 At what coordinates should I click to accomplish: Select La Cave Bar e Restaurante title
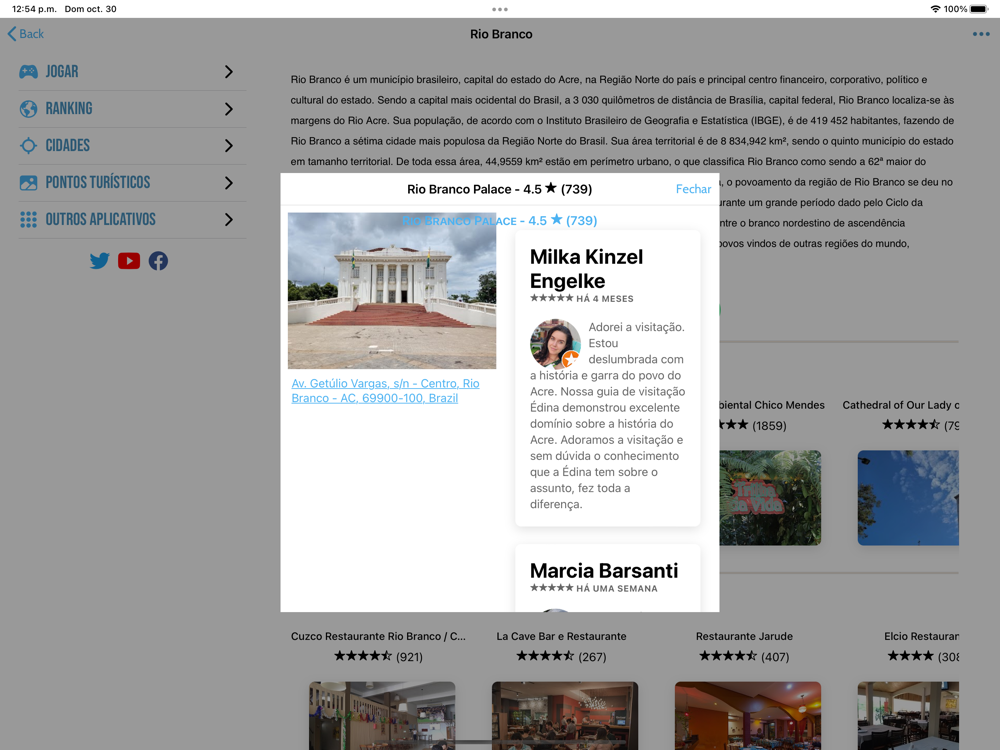coord(561,636)
